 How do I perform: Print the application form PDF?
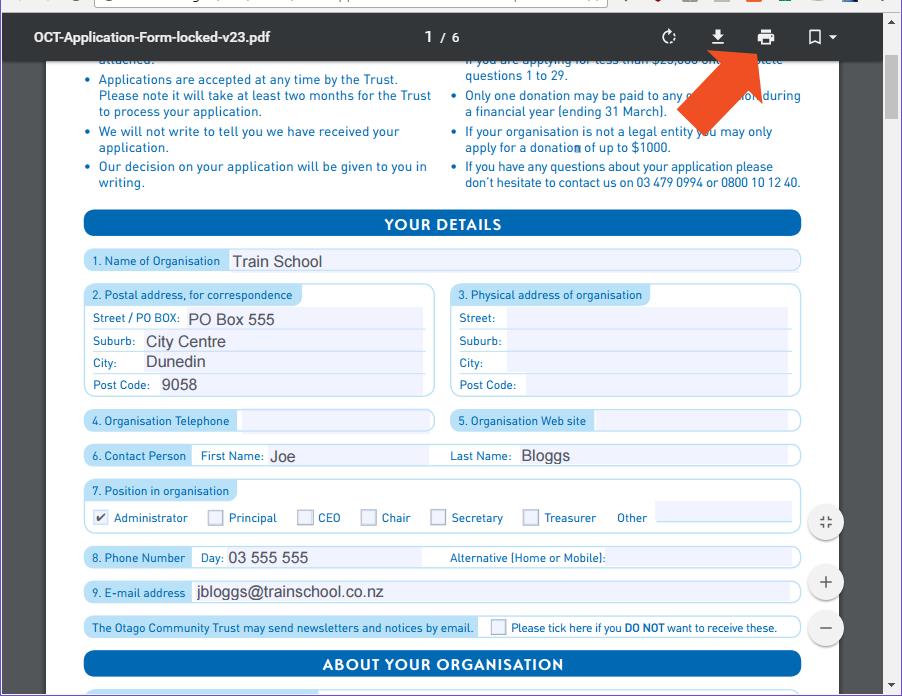point(765,36)
